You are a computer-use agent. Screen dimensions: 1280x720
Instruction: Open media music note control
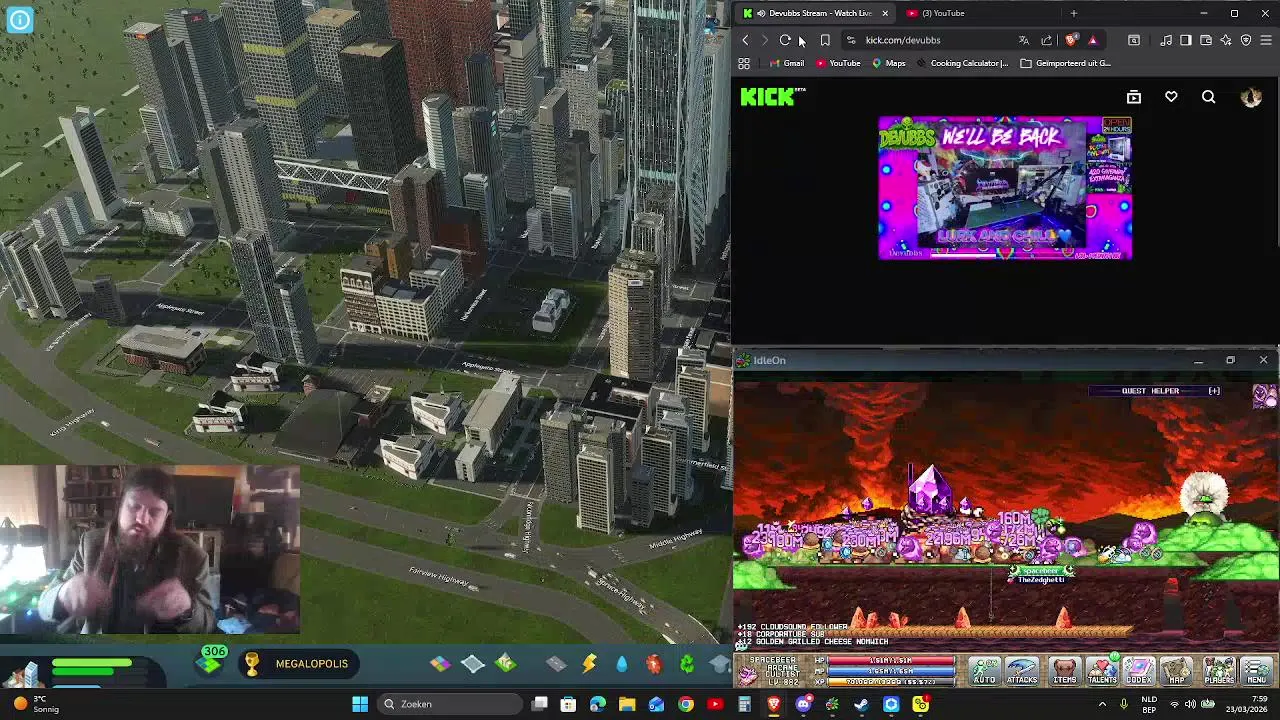click(1166, 40)
